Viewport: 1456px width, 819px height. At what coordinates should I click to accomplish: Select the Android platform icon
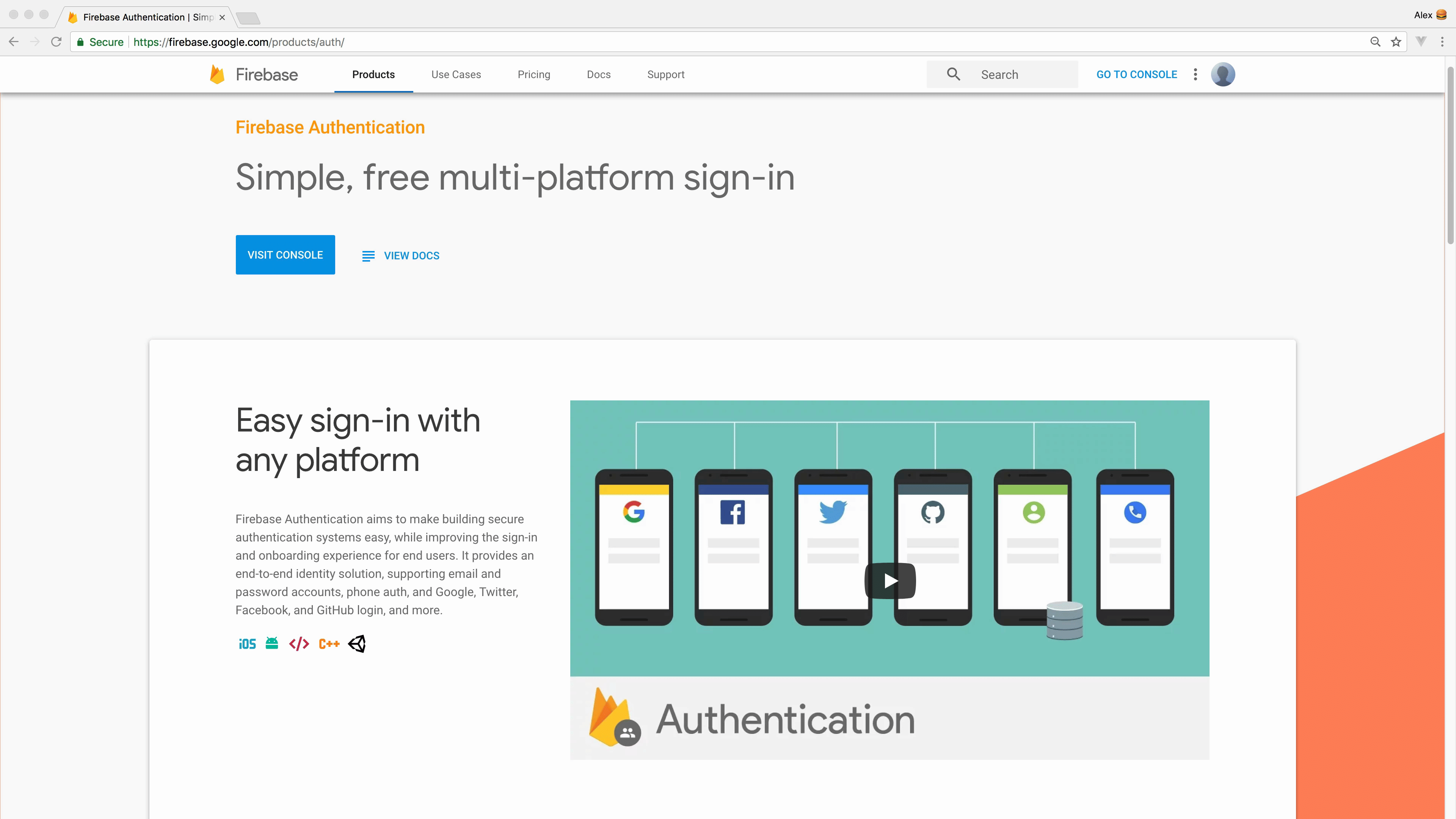pyautogui.click(x=272, y=643)
